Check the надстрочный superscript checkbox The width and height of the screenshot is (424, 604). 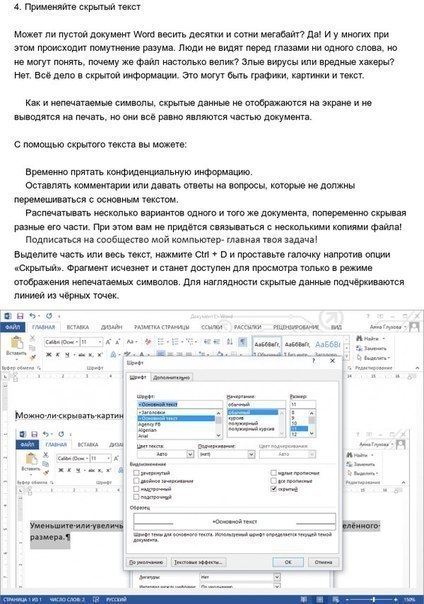click(136, 489)
